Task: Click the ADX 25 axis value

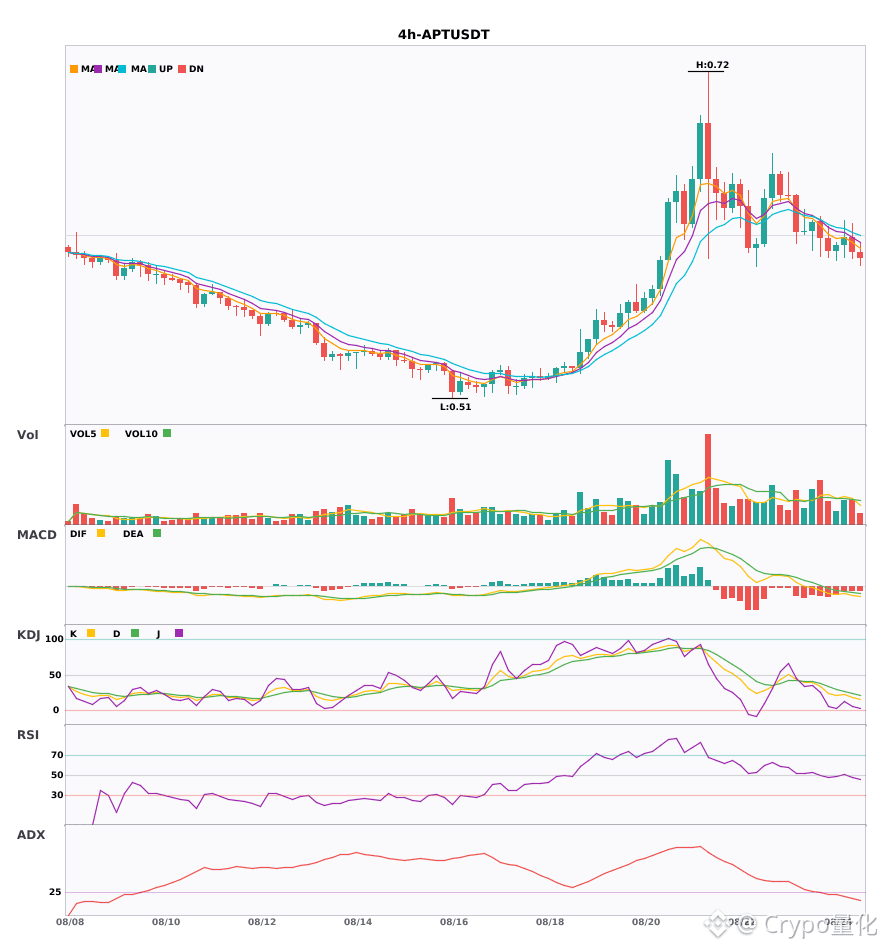Action: [x=55, y=892]
